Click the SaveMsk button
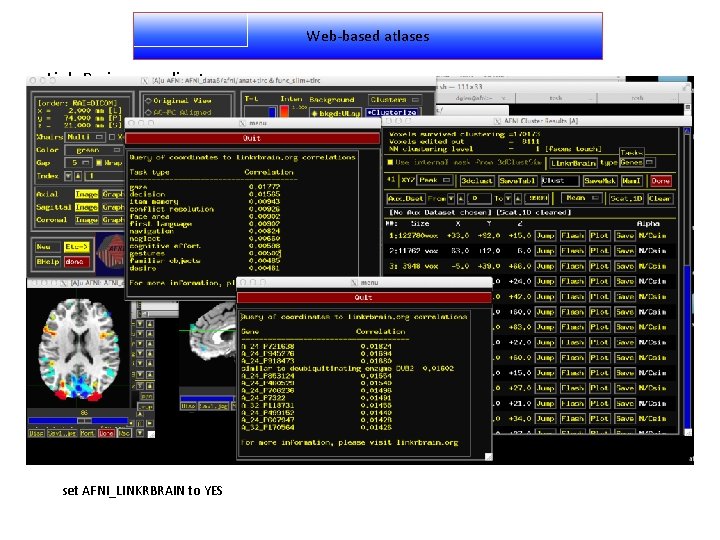Viewport: 720px width, 540px height. click(x=600, y=181)
